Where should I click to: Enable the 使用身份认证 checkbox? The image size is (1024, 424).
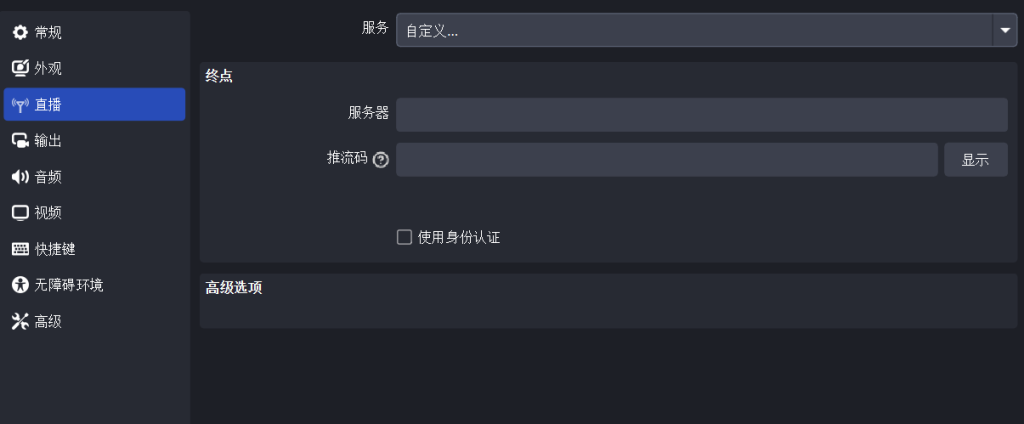[x=404, y=237]
